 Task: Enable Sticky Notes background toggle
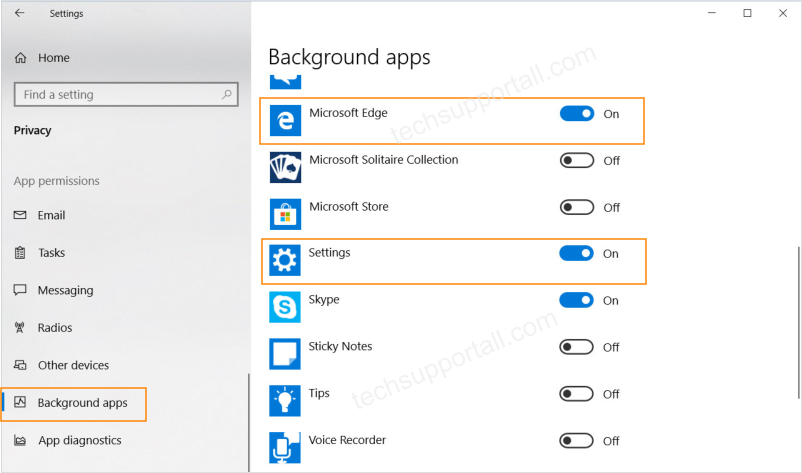point(576,347)
